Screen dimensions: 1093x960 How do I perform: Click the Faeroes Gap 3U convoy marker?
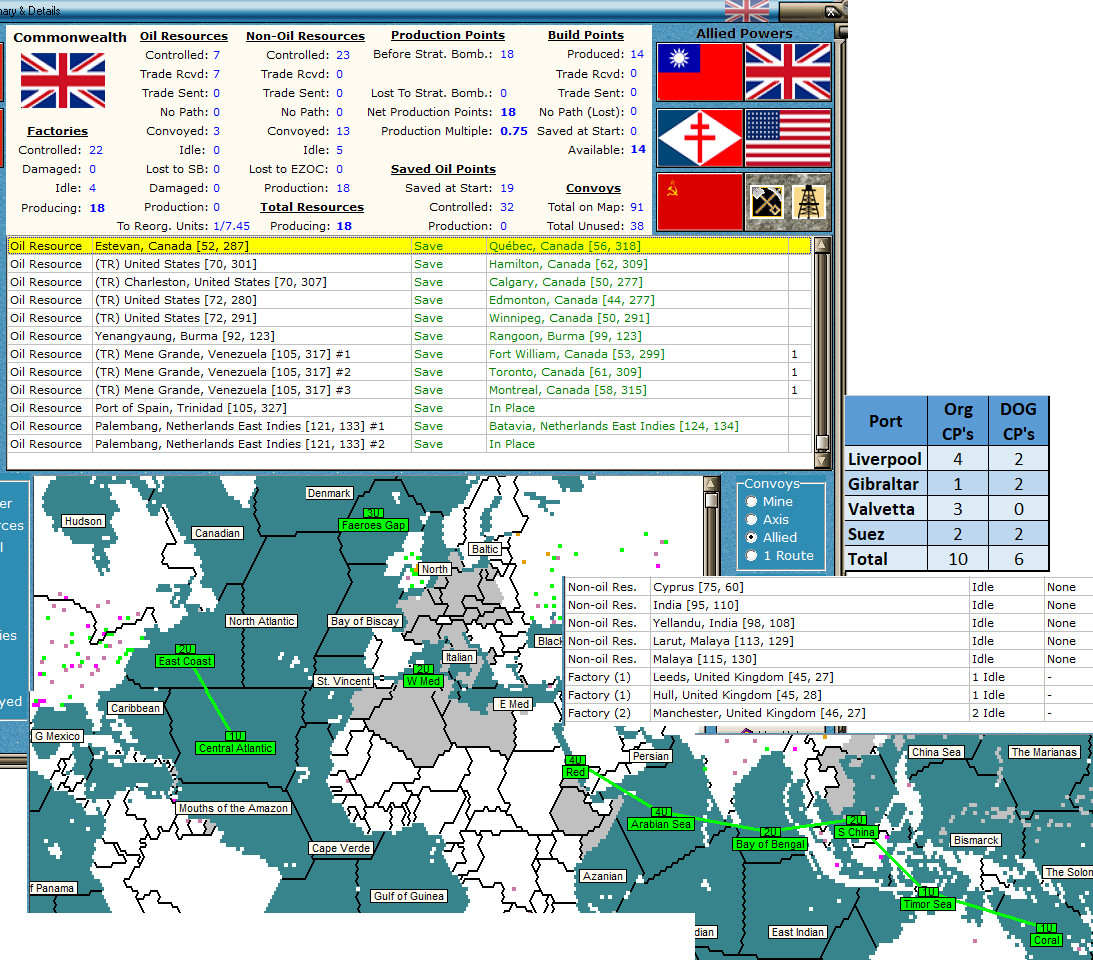click(x=373, y=521)
